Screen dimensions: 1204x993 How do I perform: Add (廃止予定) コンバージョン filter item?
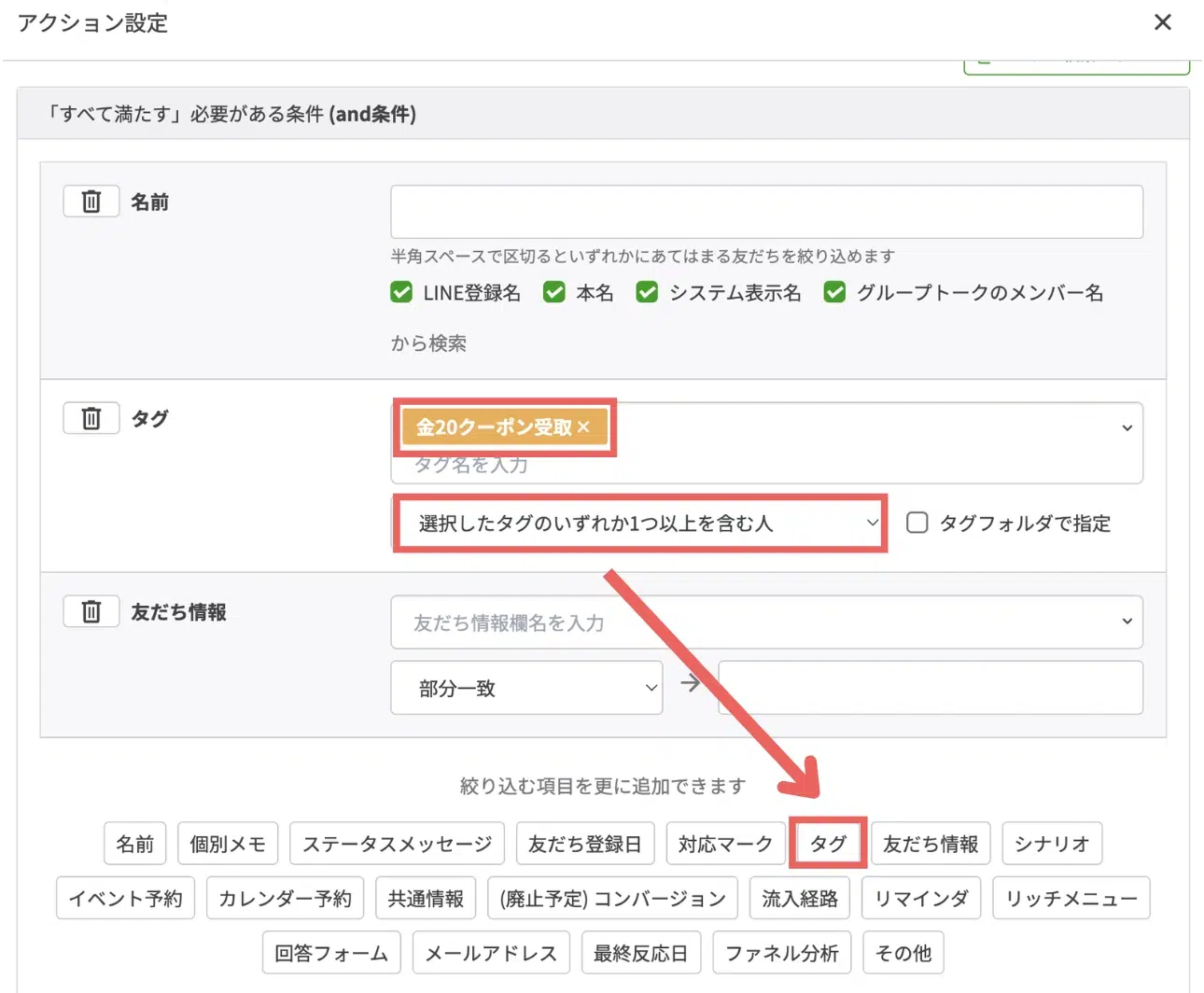[613, 899]
